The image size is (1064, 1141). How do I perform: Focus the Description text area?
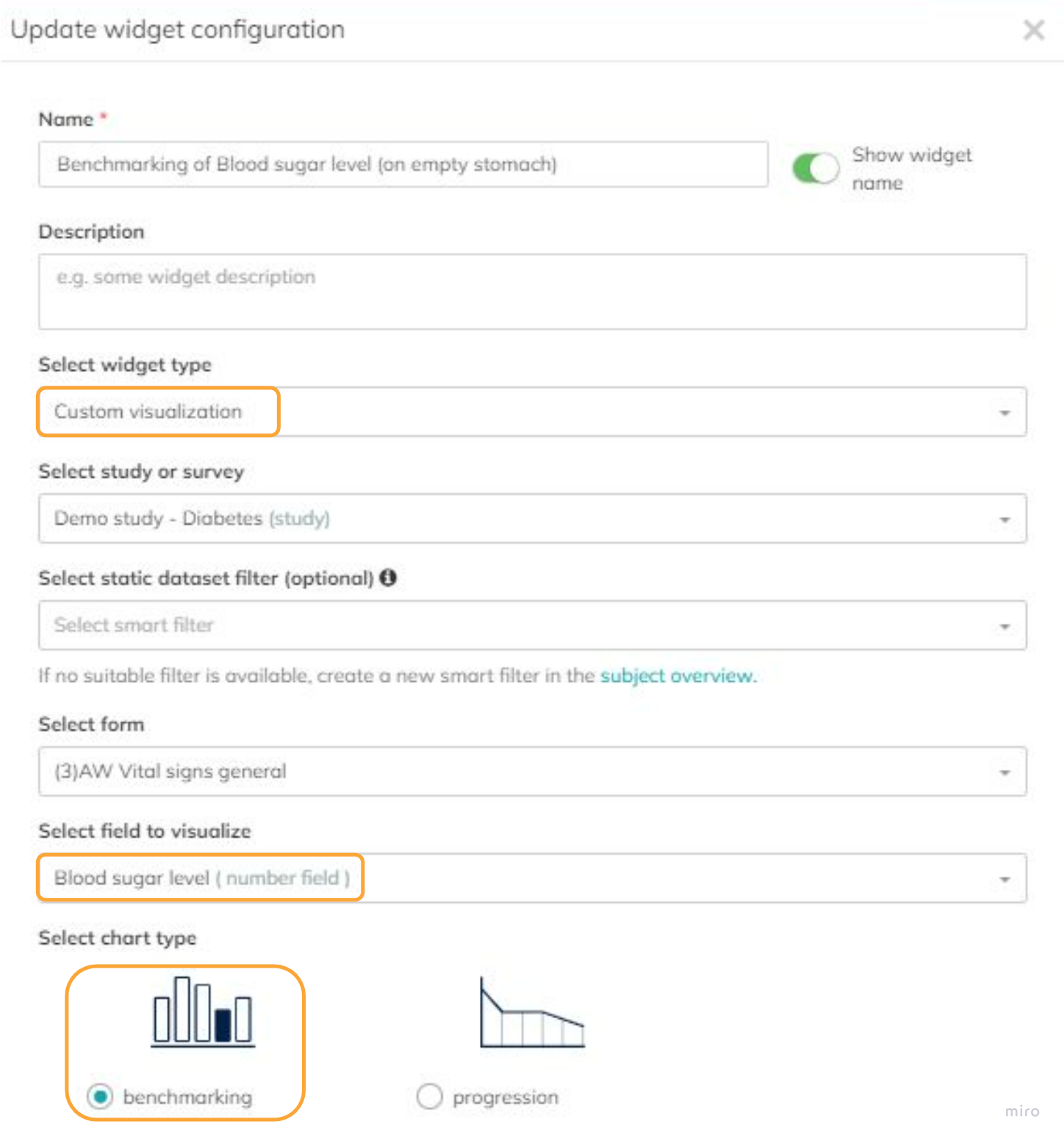pyautogui.click(x=532, y=292)
